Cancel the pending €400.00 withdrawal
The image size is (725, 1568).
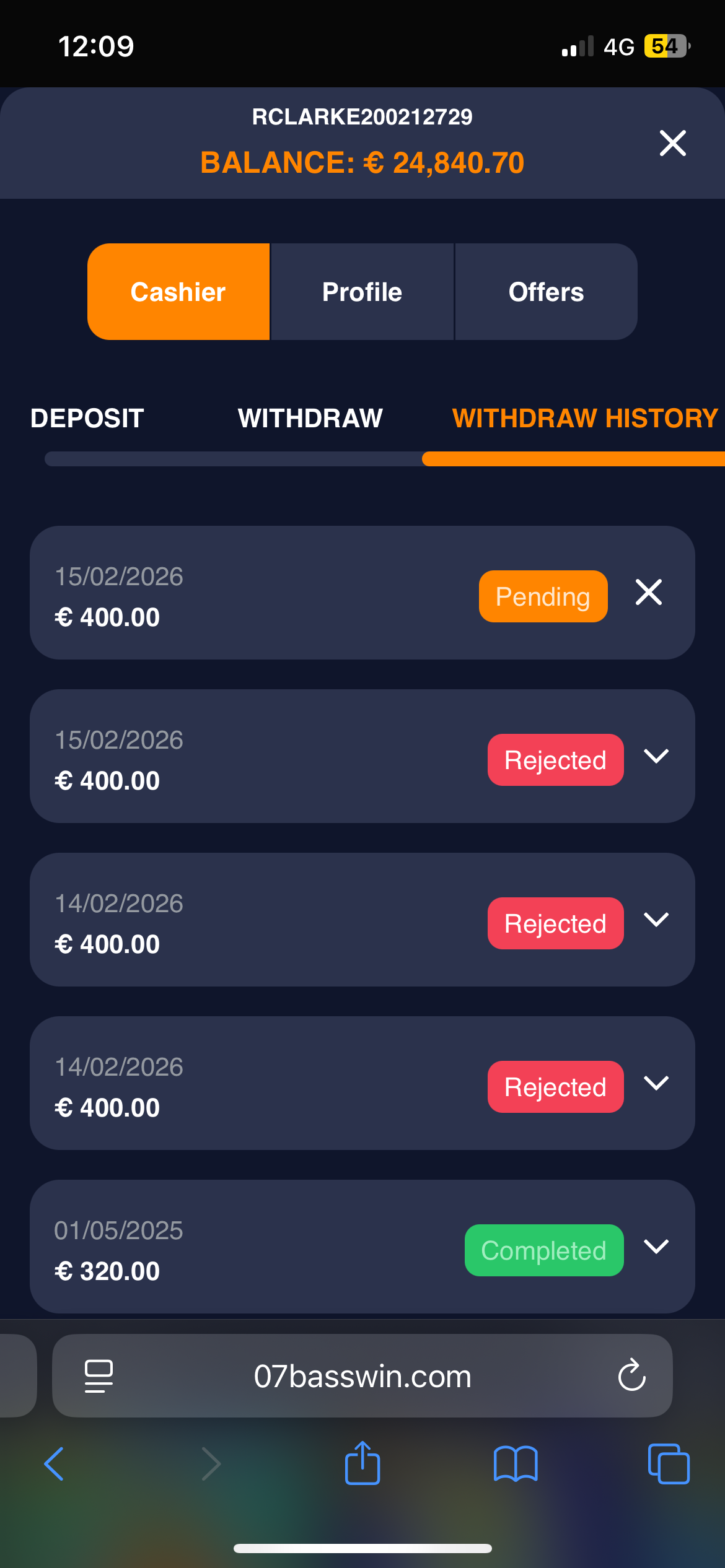649,593
